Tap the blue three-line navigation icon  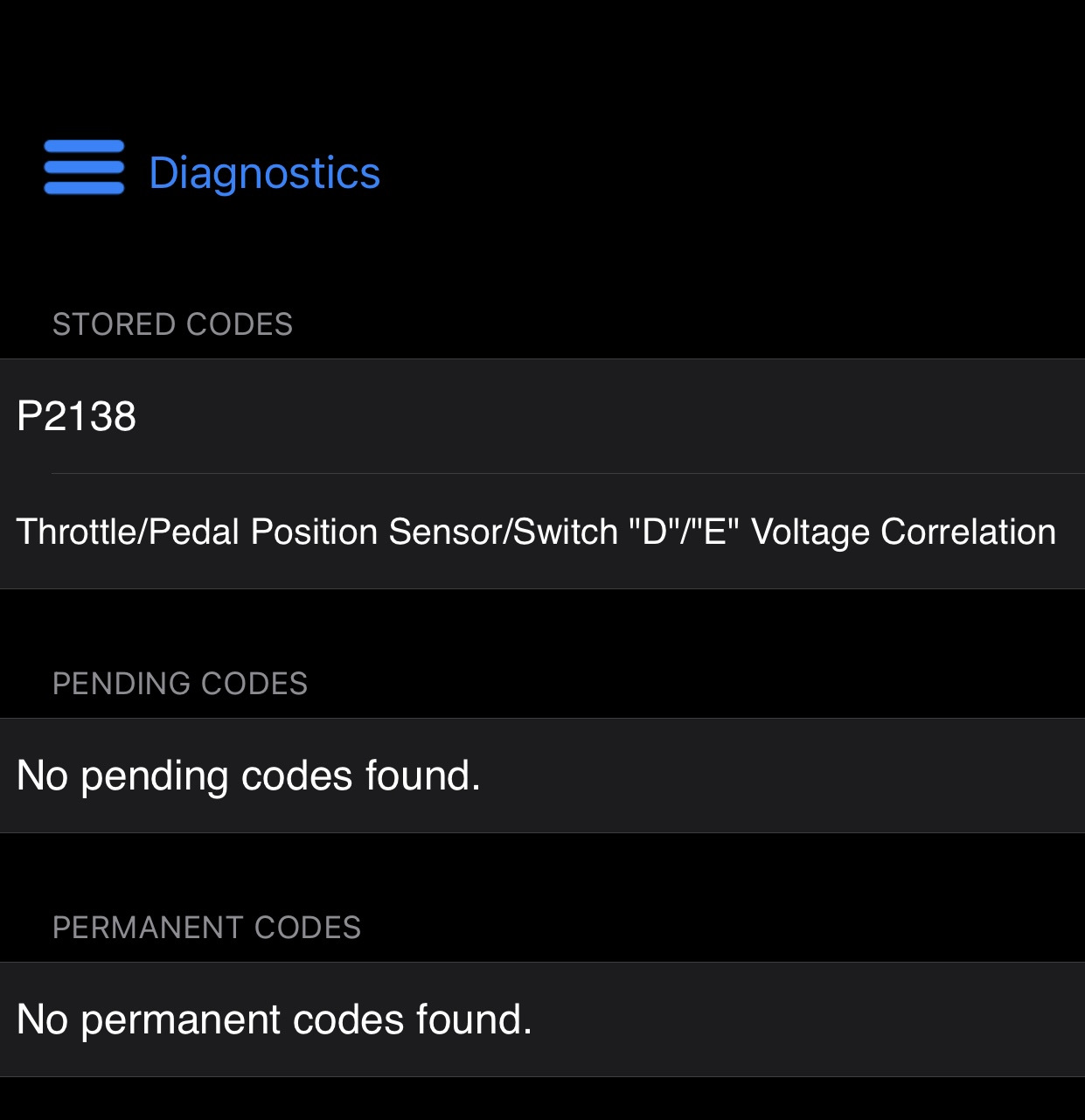click(x=84, y=167)
